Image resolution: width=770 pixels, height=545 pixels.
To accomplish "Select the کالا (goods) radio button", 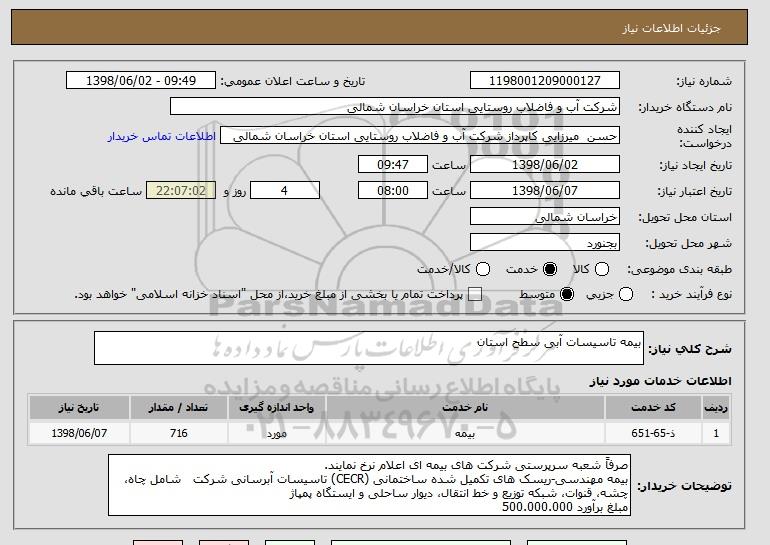I will tap(602, 269).
